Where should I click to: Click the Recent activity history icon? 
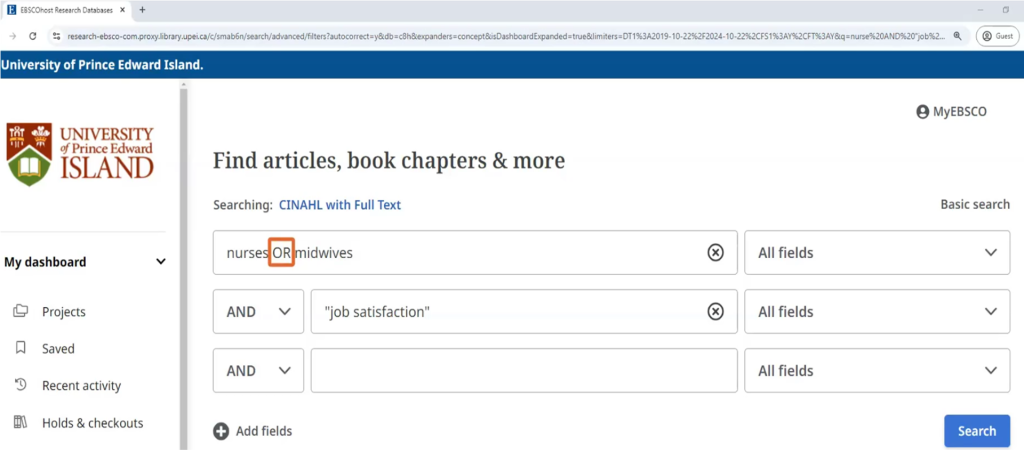tap(20, 386)
